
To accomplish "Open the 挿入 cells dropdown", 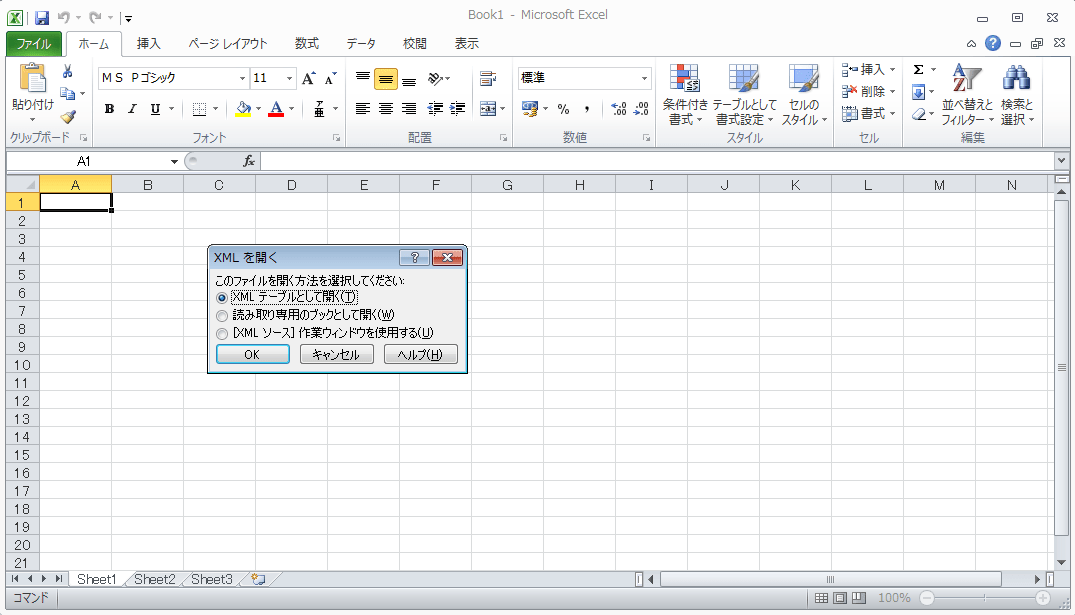I will point(893,69).
